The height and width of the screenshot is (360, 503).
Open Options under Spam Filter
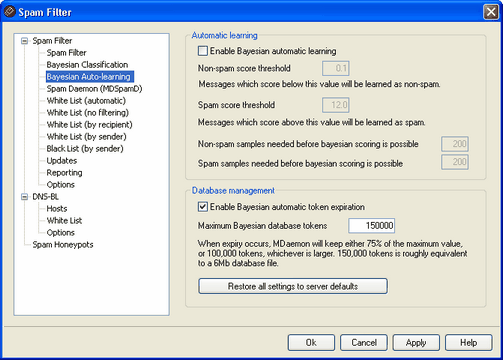click(x=61, y=185)
